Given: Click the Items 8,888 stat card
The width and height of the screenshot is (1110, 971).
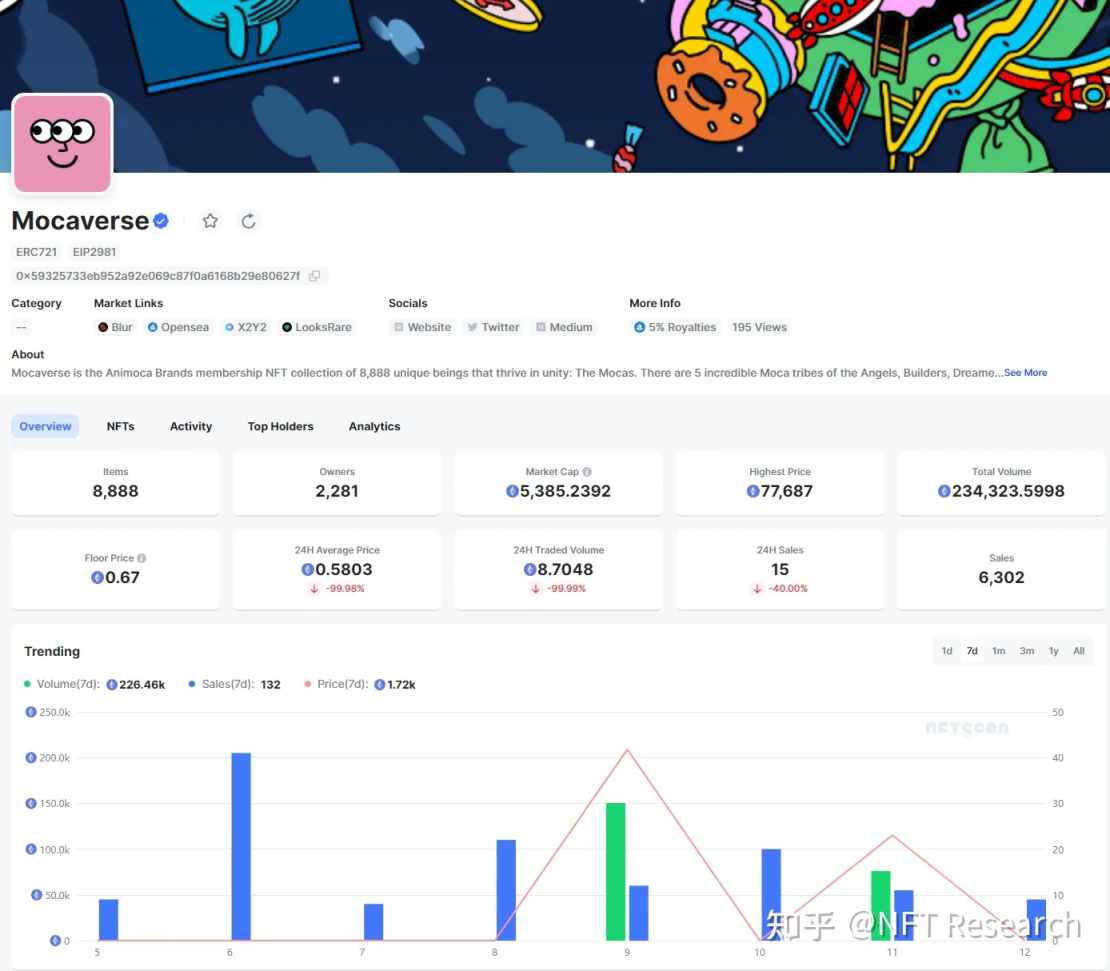Looking at the screenshot, I should (x=115, y=483).
